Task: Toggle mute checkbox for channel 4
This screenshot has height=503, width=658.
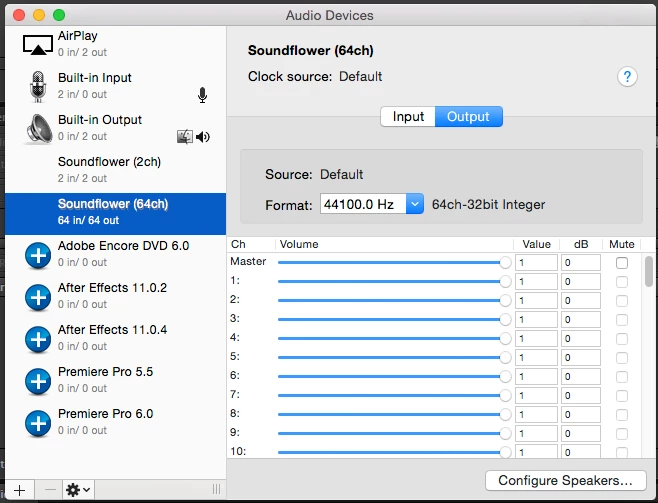Action: coord(622,339)
